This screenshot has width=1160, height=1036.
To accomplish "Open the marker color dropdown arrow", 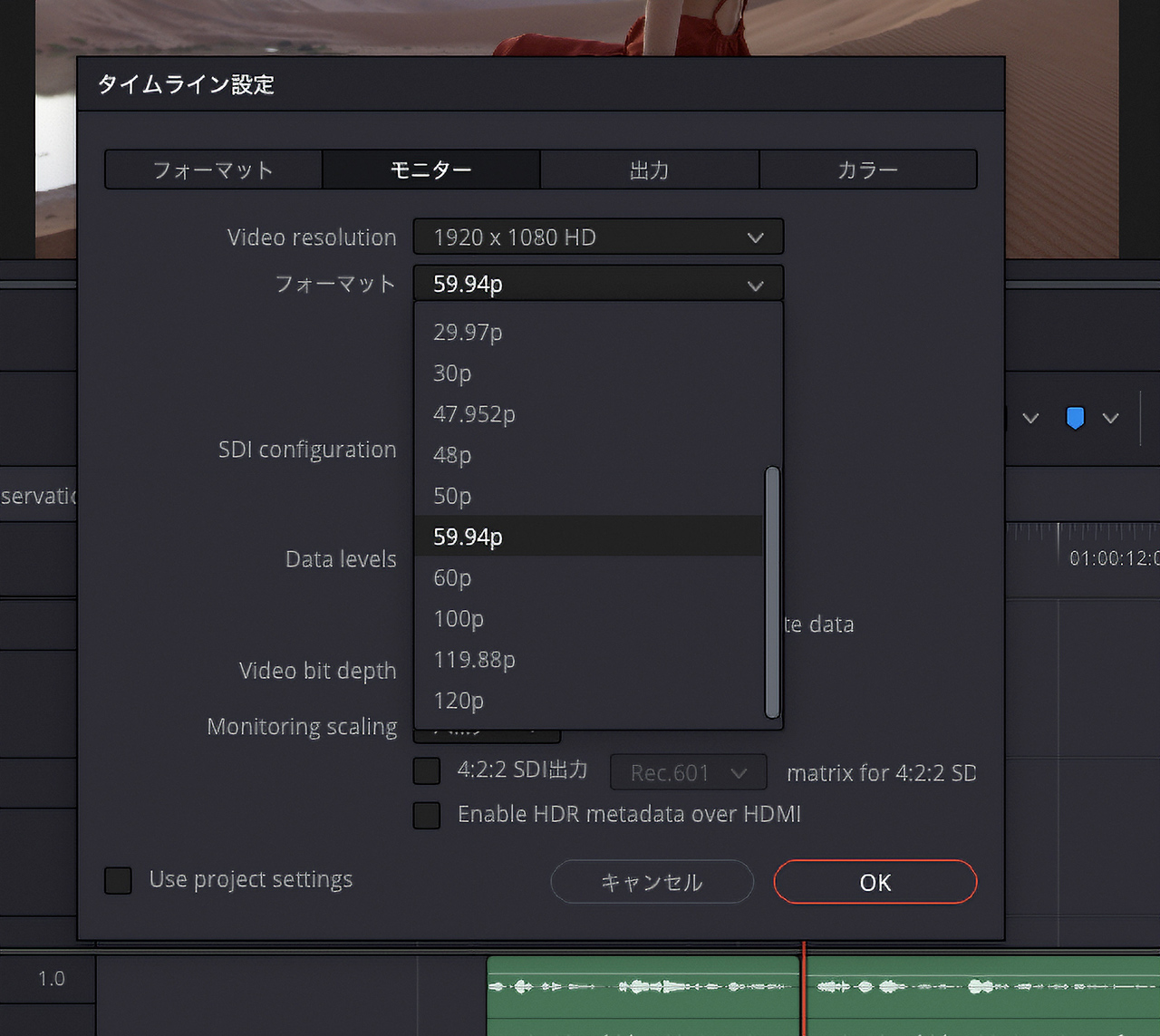I will (1110, 418).
